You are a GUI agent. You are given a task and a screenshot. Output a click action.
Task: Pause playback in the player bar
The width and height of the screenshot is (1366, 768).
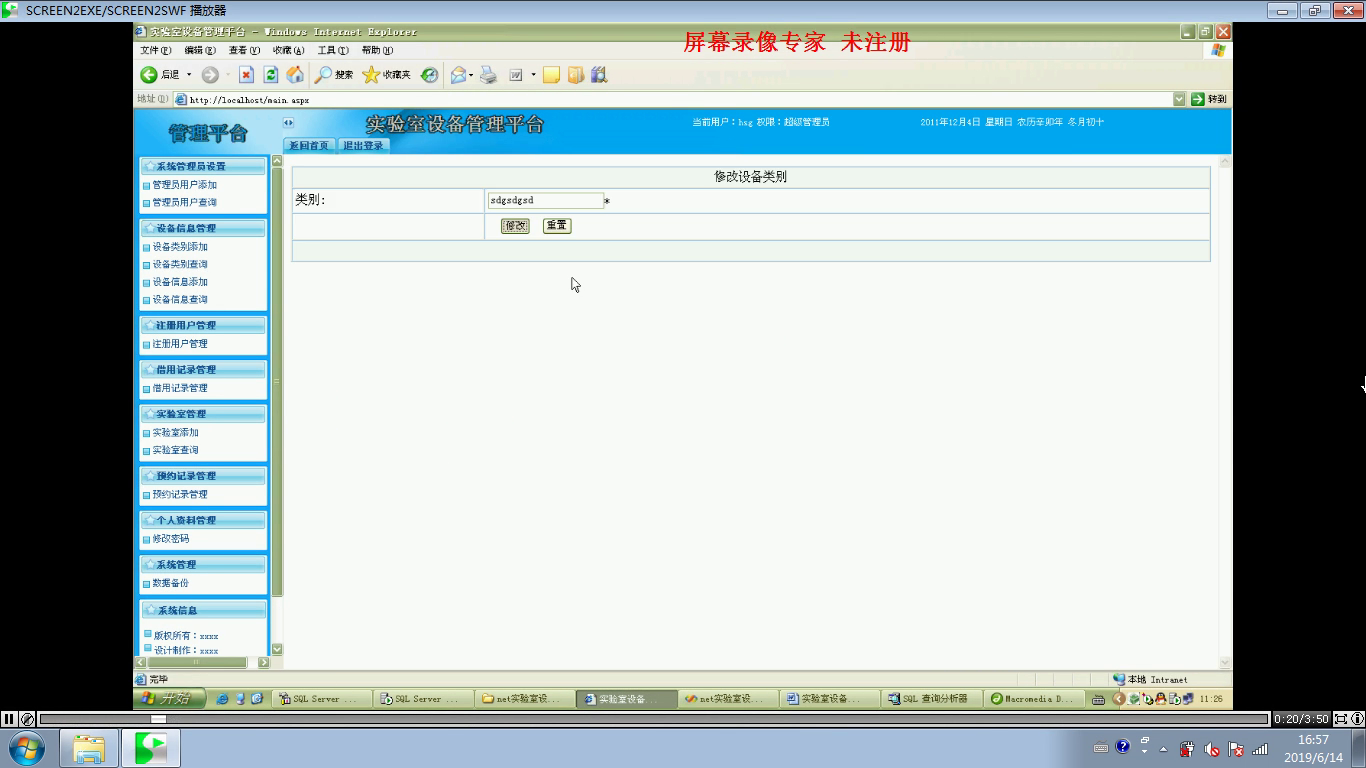pyautogui.click(x=9, y=718)
